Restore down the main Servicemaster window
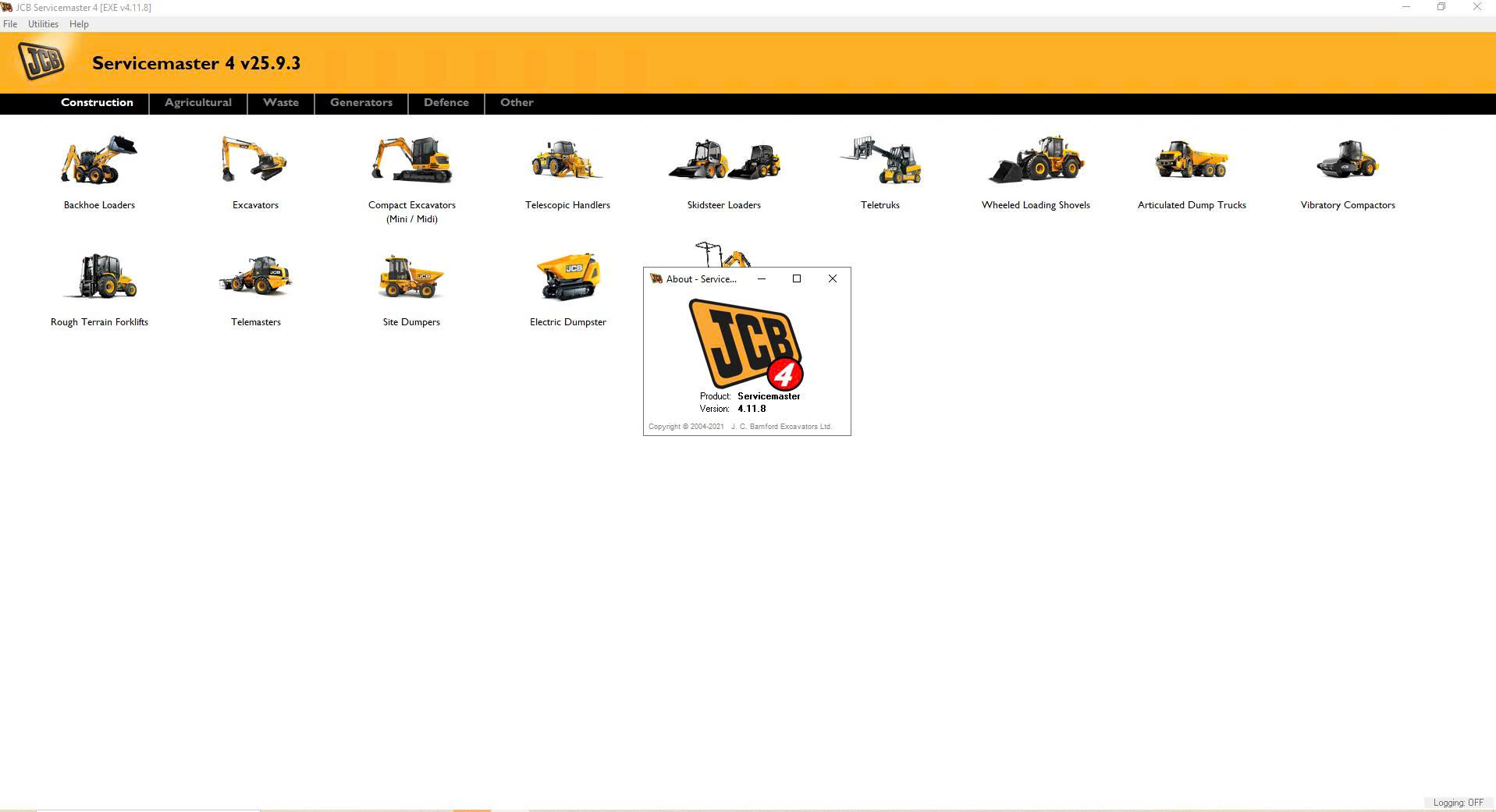 [x=1441, y=7]
